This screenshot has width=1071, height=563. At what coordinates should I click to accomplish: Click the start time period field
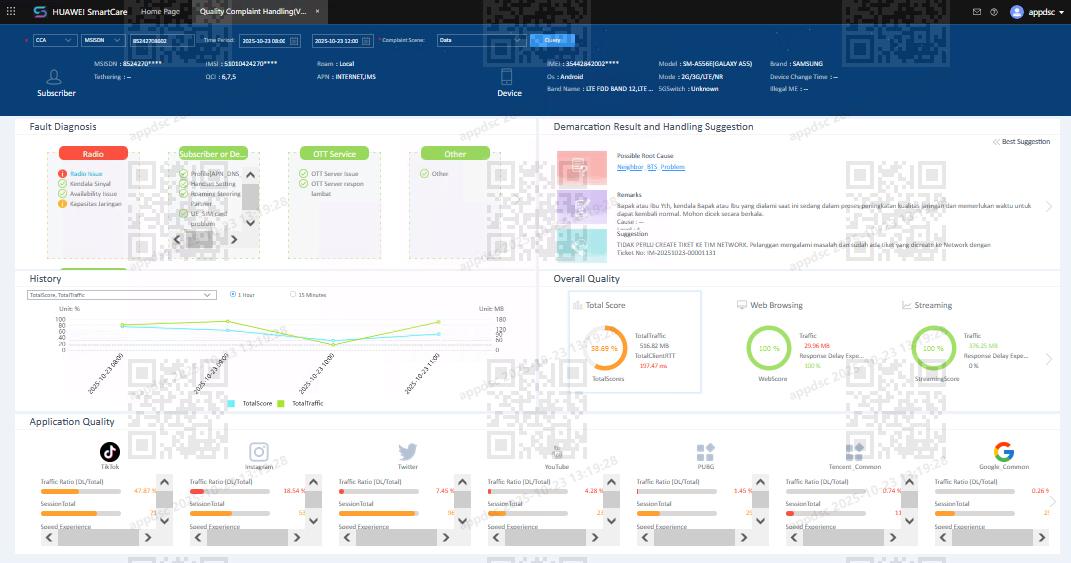(x=270, y=40)
